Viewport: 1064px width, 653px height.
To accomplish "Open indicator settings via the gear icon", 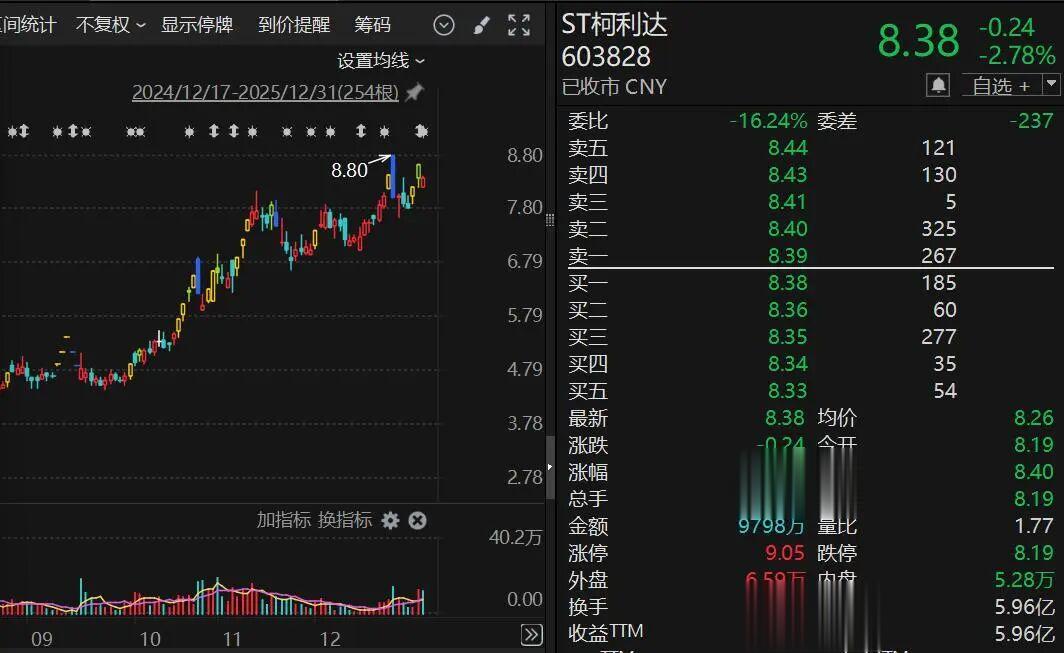I will (392, 521).
